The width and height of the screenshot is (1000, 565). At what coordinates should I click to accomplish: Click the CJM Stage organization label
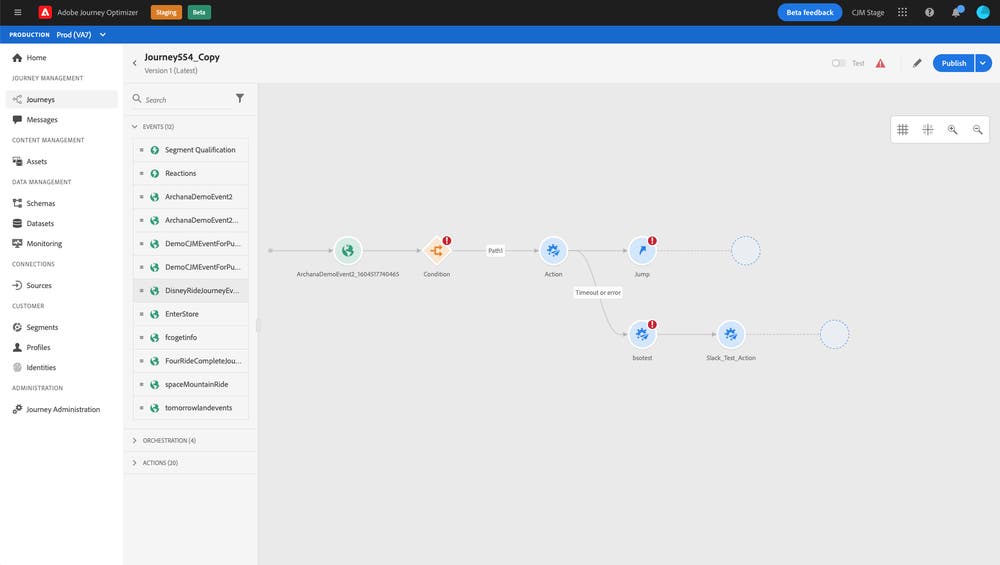coord(867,12)
